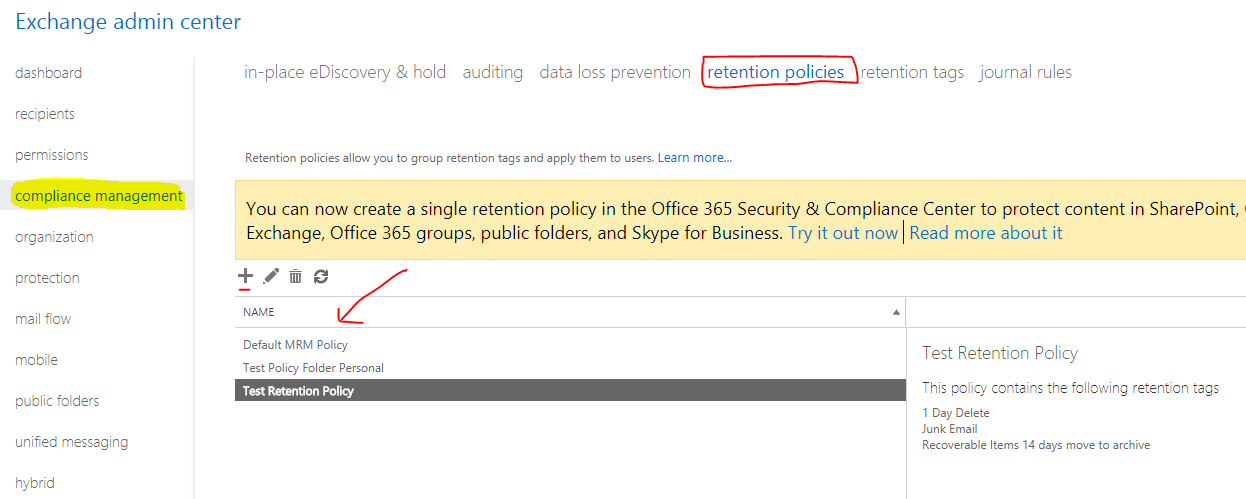Select Test Policy Folder Personal row
This screenshot has height=499, width=1246.
click(313, 368)
